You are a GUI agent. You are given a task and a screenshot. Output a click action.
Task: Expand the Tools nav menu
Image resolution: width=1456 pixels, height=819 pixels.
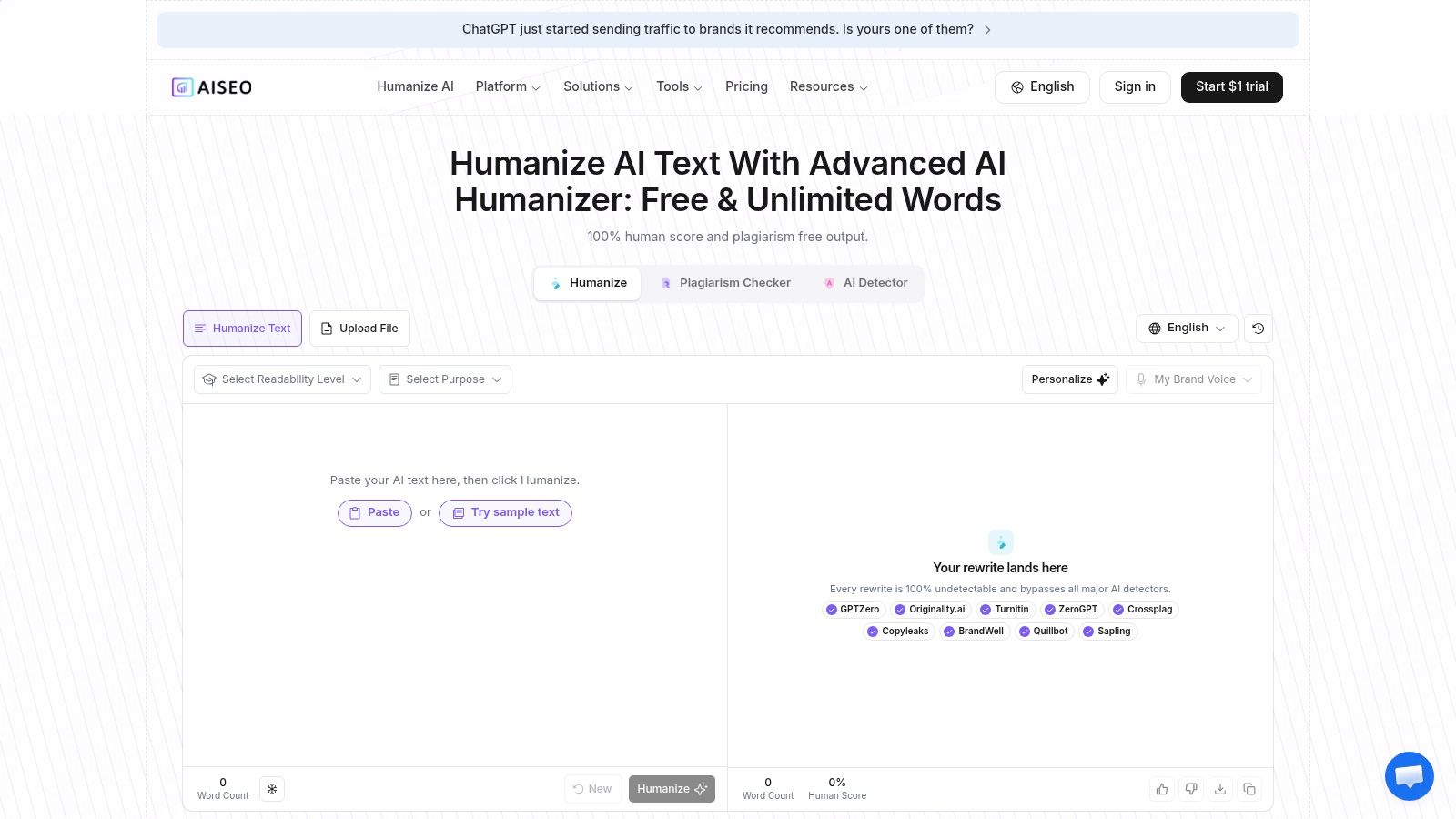pyautogui.click(x=679, y=86)
